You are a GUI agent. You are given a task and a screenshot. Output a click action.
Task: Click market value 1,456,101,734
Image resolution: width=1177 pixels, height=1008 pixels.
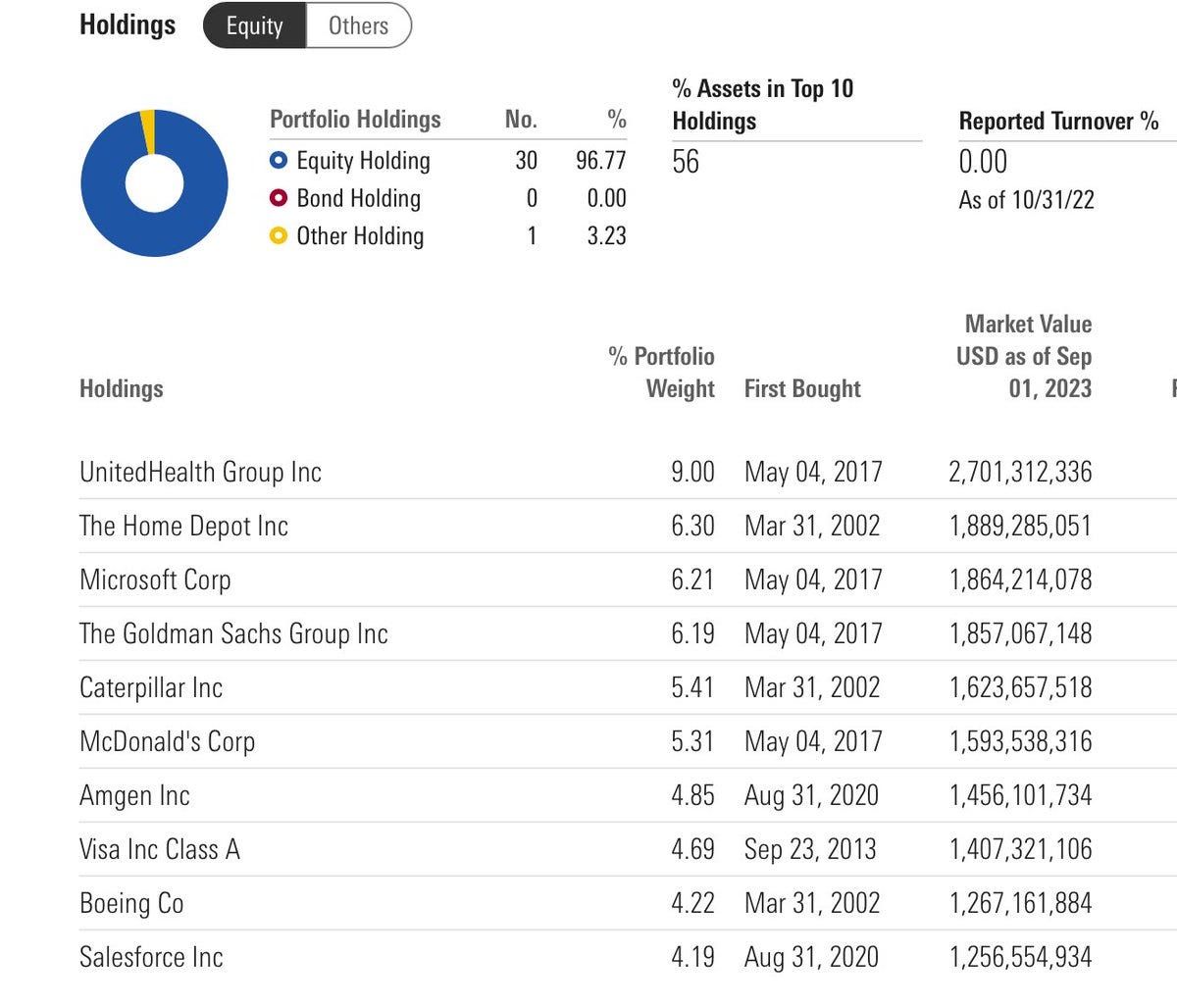[1020, 795]
